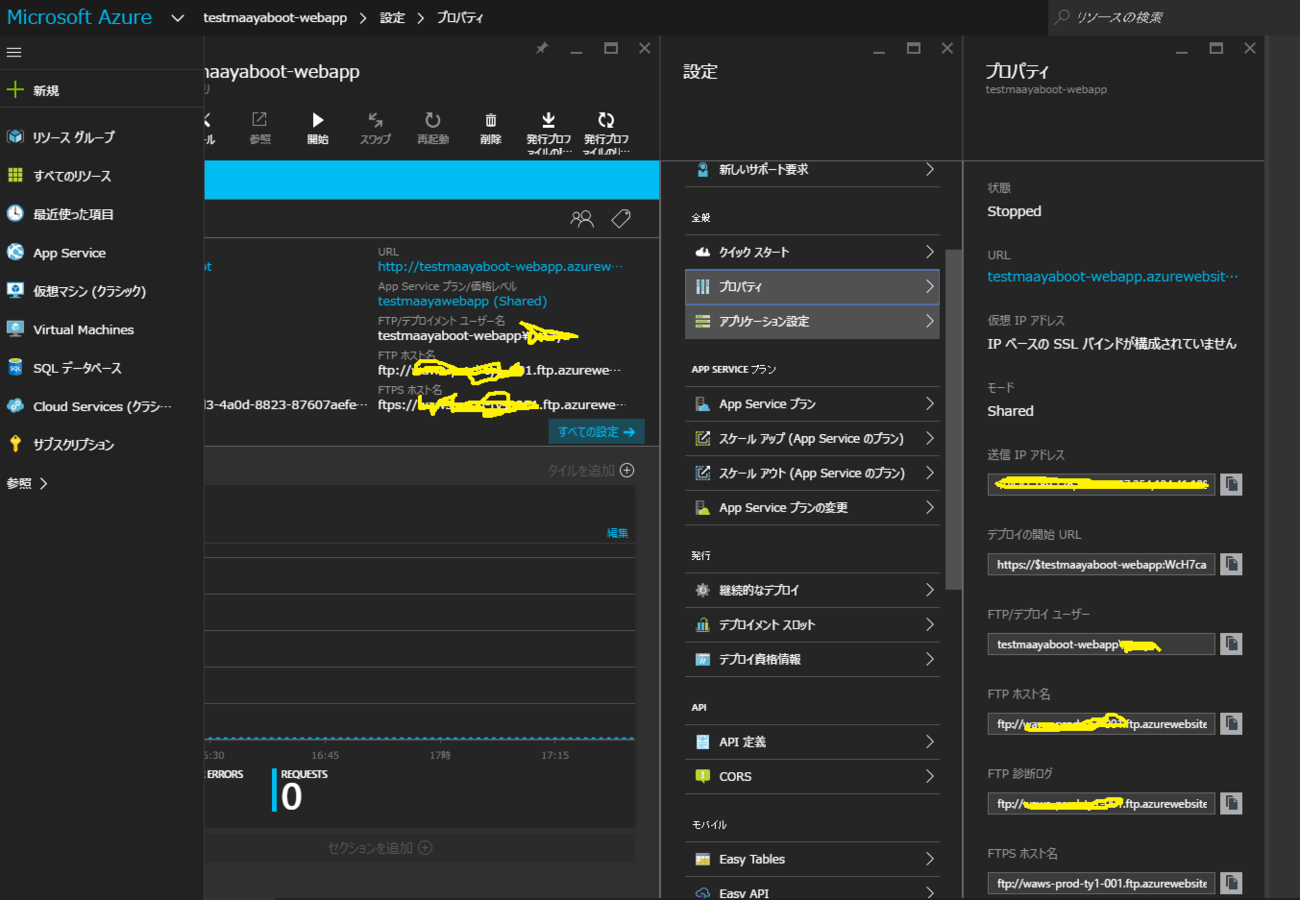Screen dimensions: 1300x900
Task: Open the web app URL link
Action: [x=500, y=267]
